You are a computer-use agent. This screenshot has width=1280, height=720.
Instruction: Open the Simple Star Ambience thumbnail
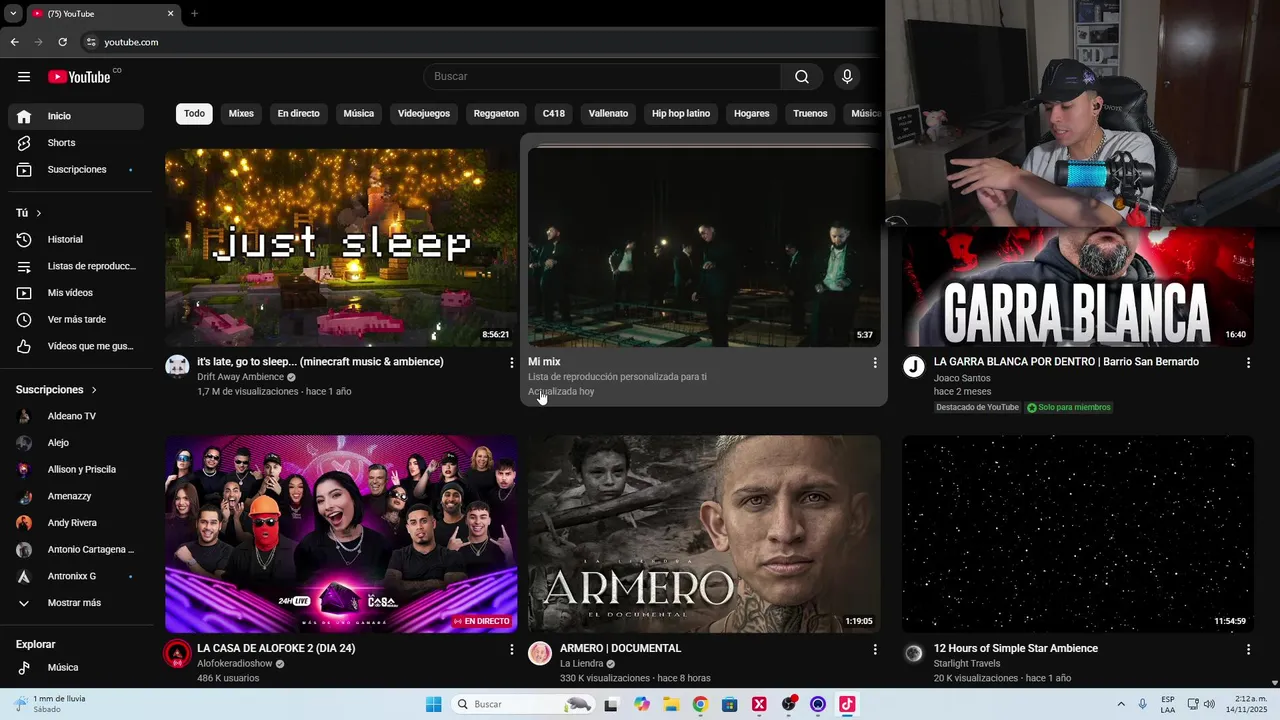1078,534
